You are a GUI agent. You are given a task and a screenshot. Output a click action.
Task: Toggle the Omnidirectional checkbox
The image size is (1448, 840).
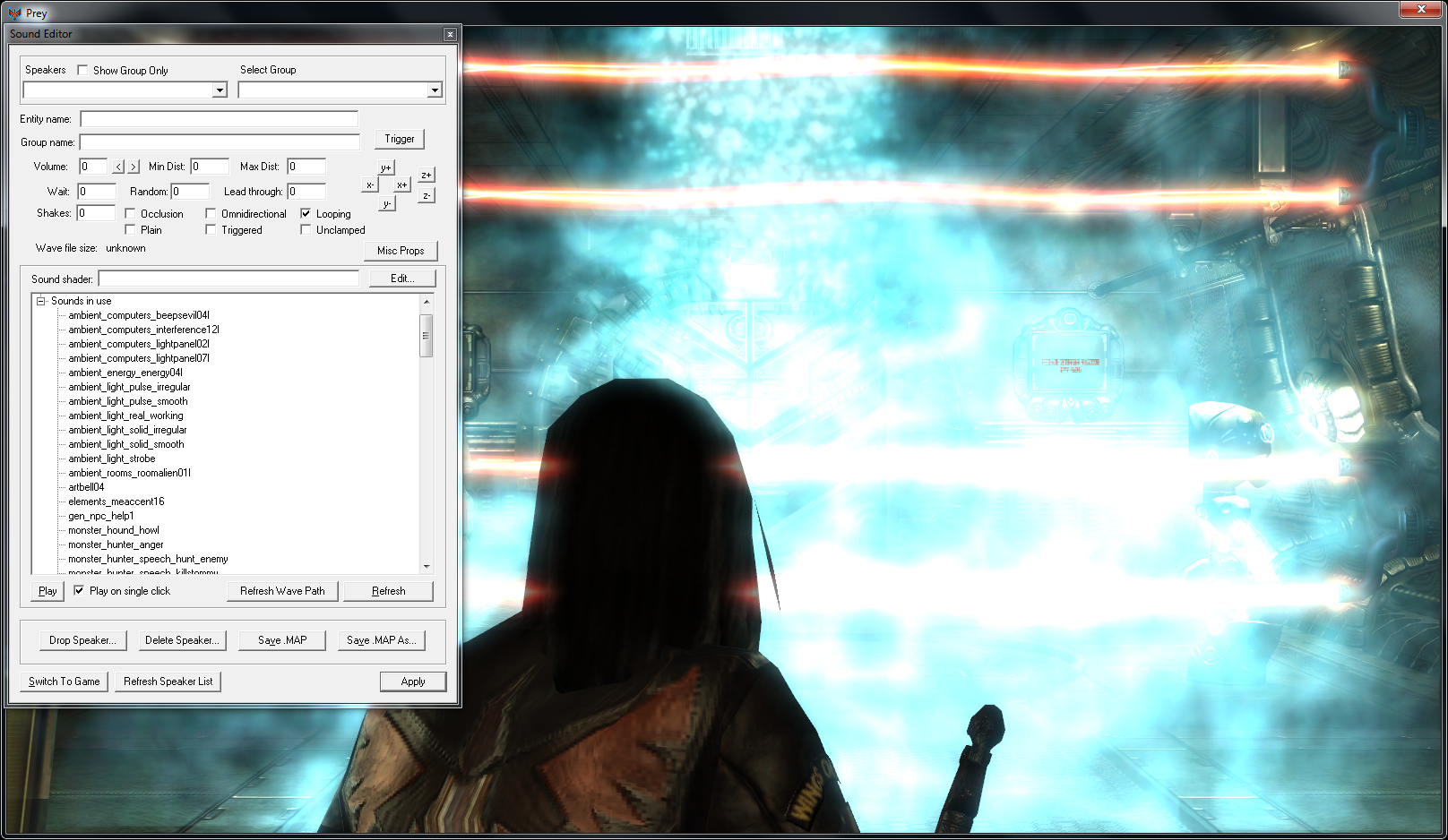(x=211, y=213)
